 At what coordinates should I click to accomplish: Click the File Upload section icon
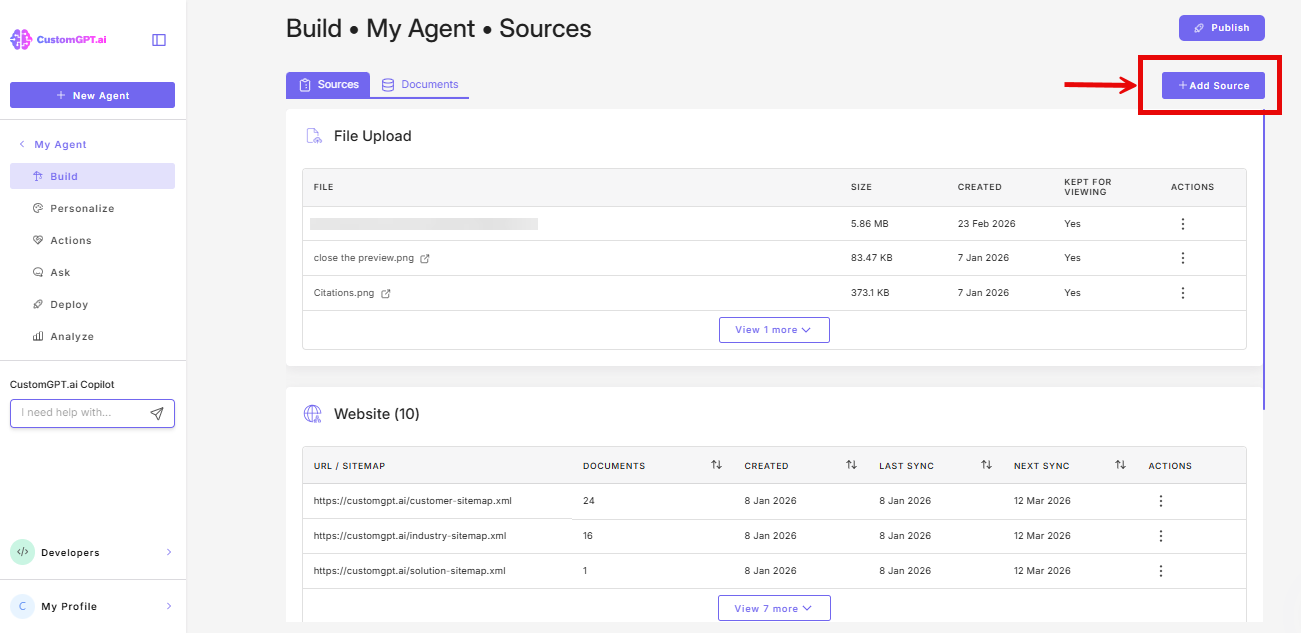(313, 135)
